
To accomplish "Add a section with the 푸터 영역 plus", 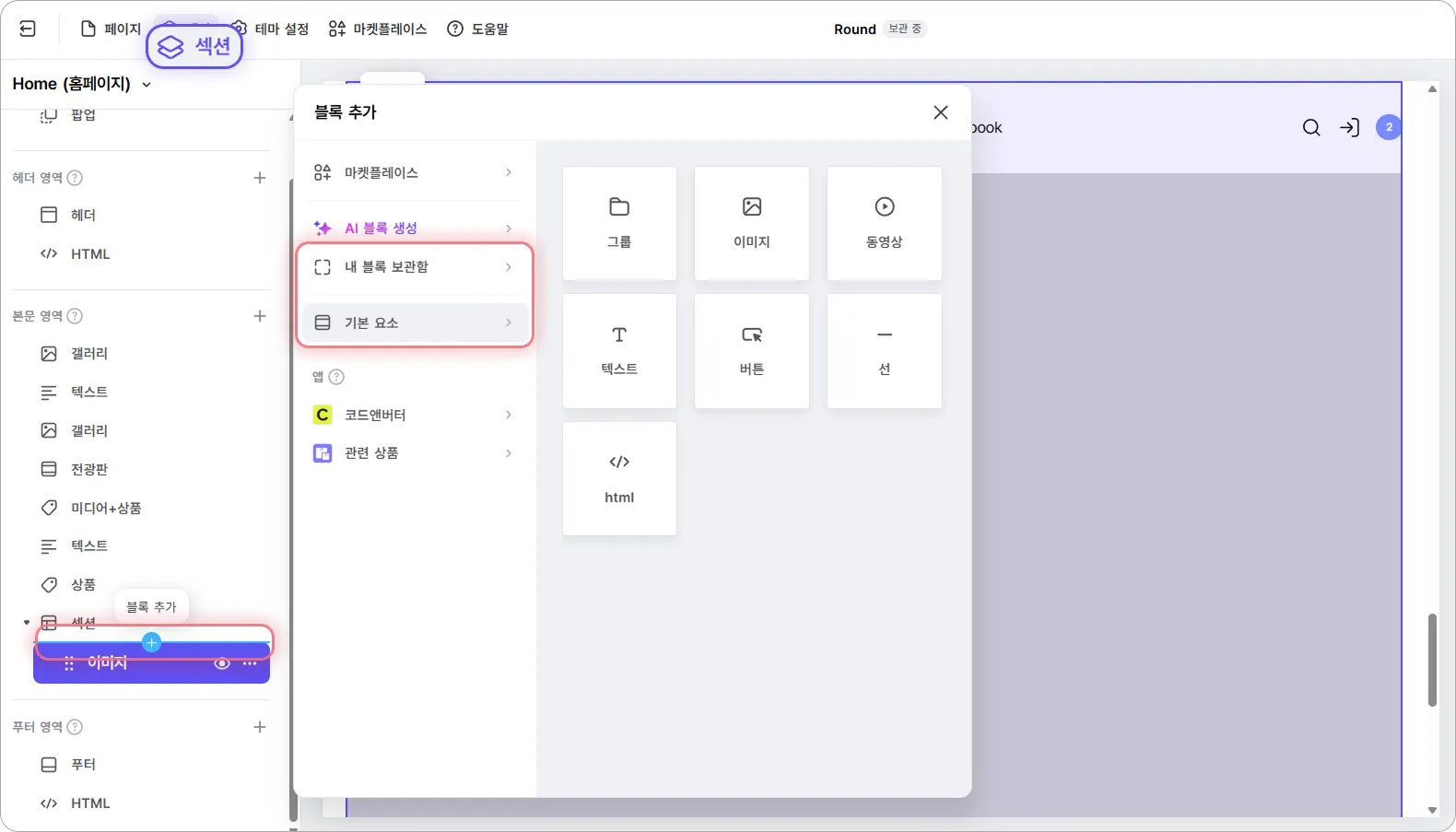I will pos(260,727).
